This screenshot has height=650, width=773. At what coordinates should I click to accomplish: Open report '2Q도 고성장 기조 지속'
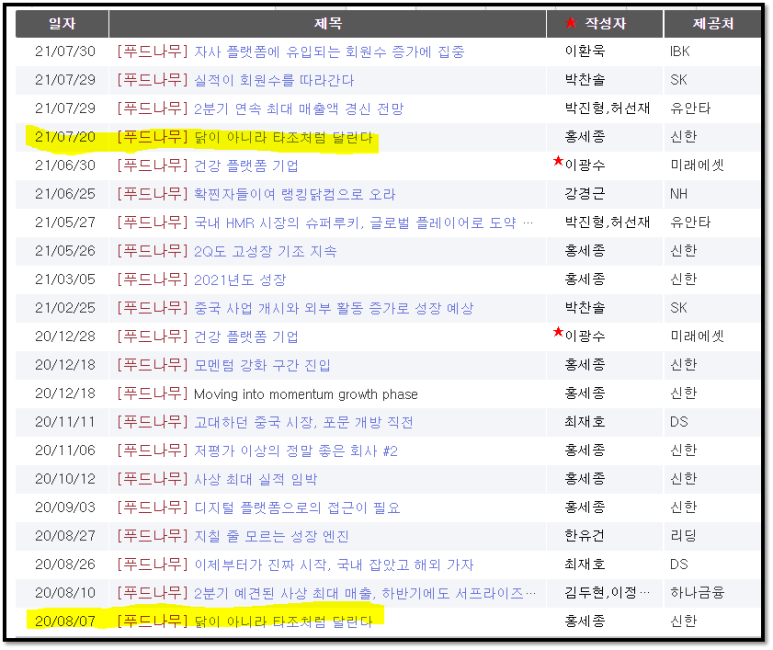point(265,251)
